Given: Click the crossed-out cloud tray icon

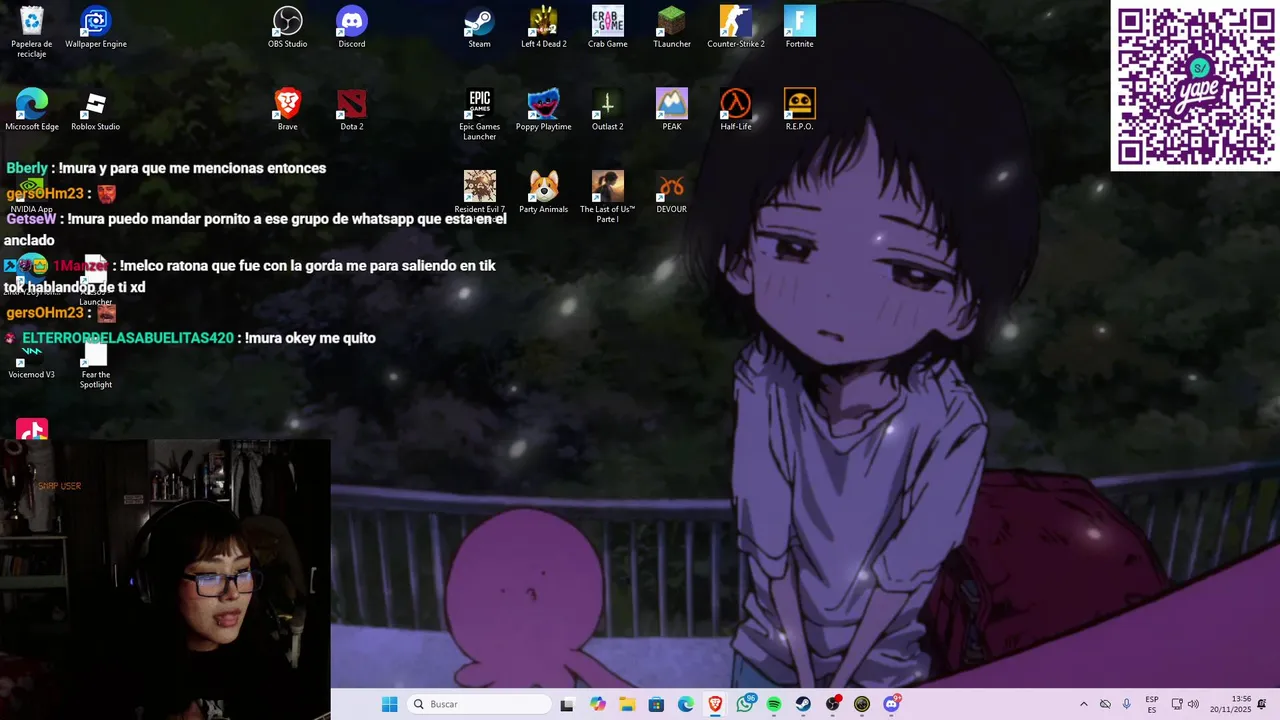Looking at the screenshot, I should [x=1105, y=704].
